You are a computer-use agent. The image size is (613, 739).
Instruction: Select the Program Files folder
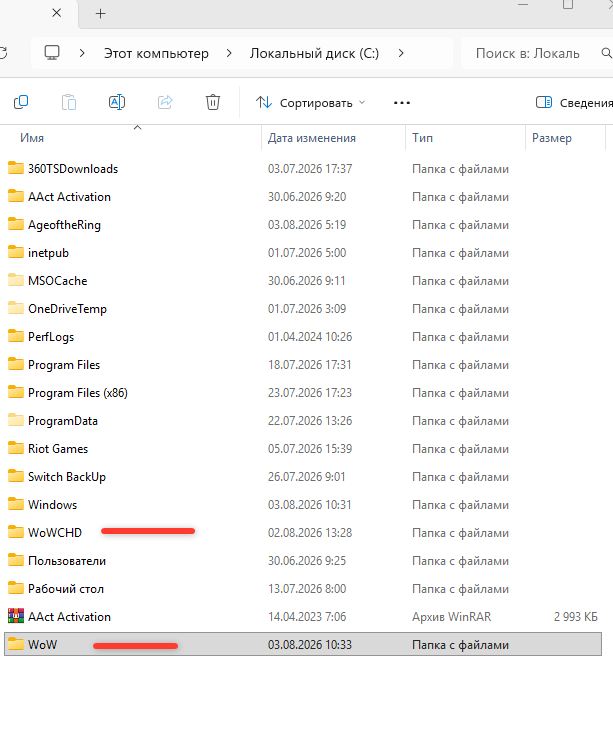pos(303,365)
